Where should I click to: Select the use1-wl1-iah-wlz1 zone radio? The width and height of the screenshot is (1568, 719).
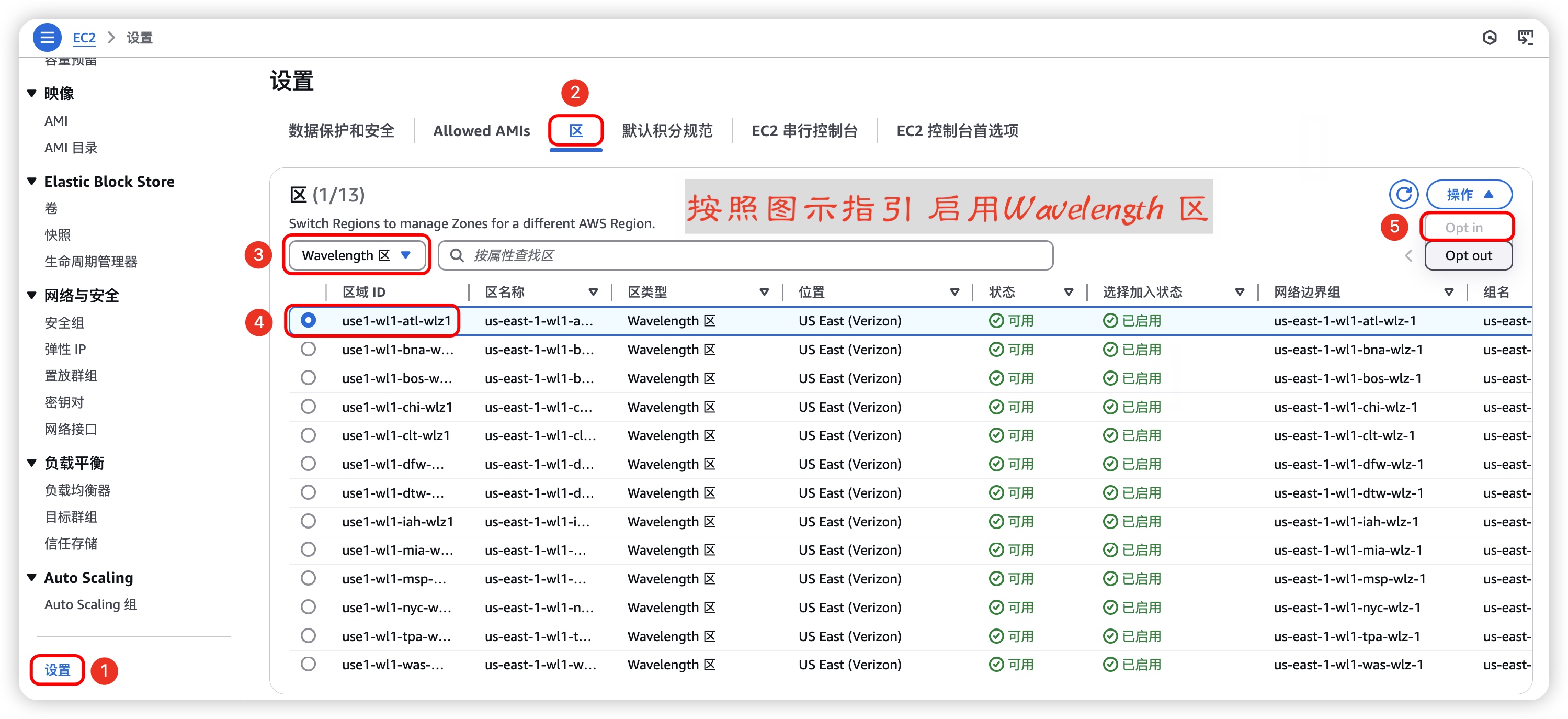(x=309, y=521)
